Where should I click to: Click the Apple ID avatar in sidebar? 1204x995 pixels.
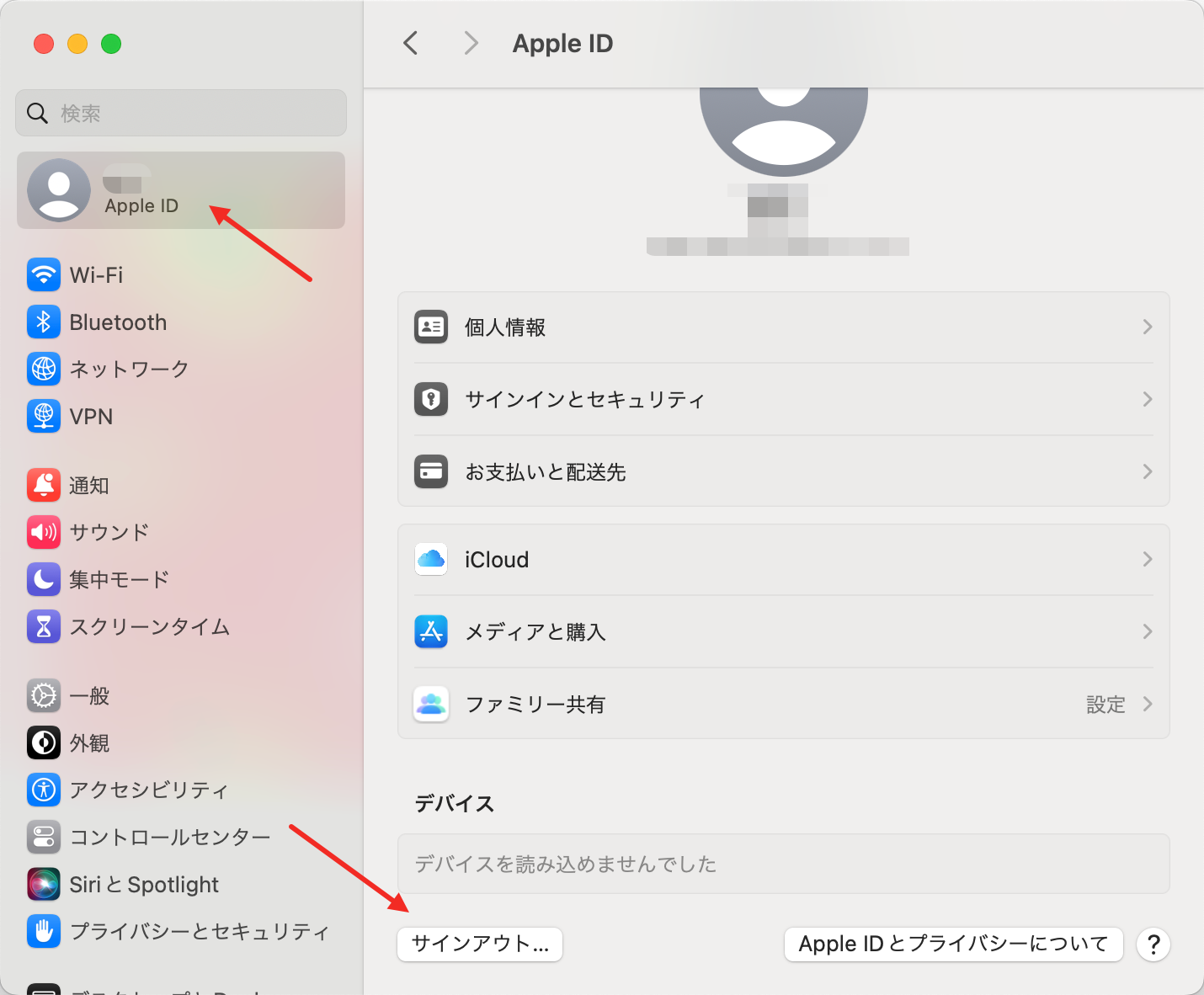(59, 190)
